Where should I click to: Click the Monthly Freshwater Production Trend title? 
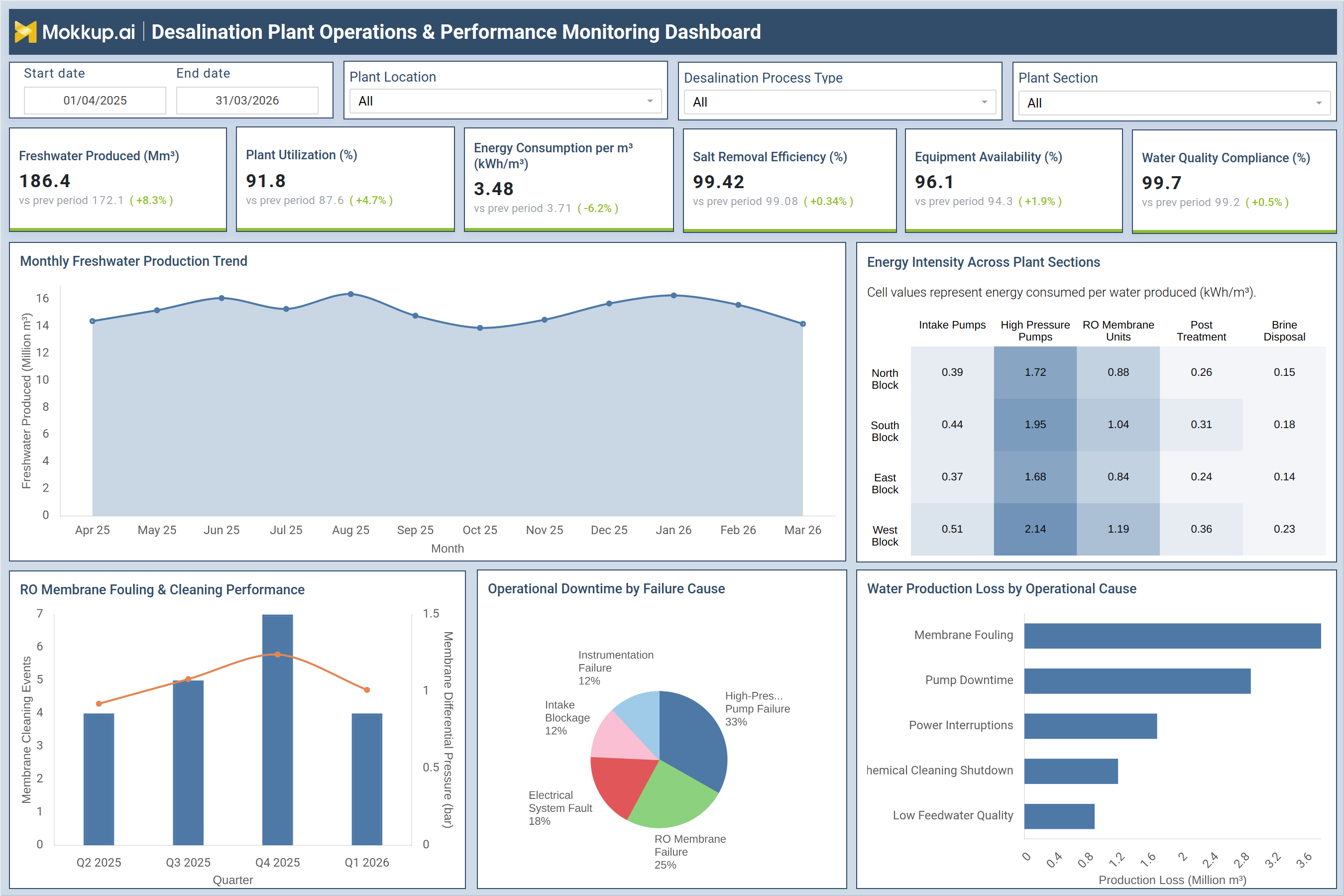pos(134,261)
